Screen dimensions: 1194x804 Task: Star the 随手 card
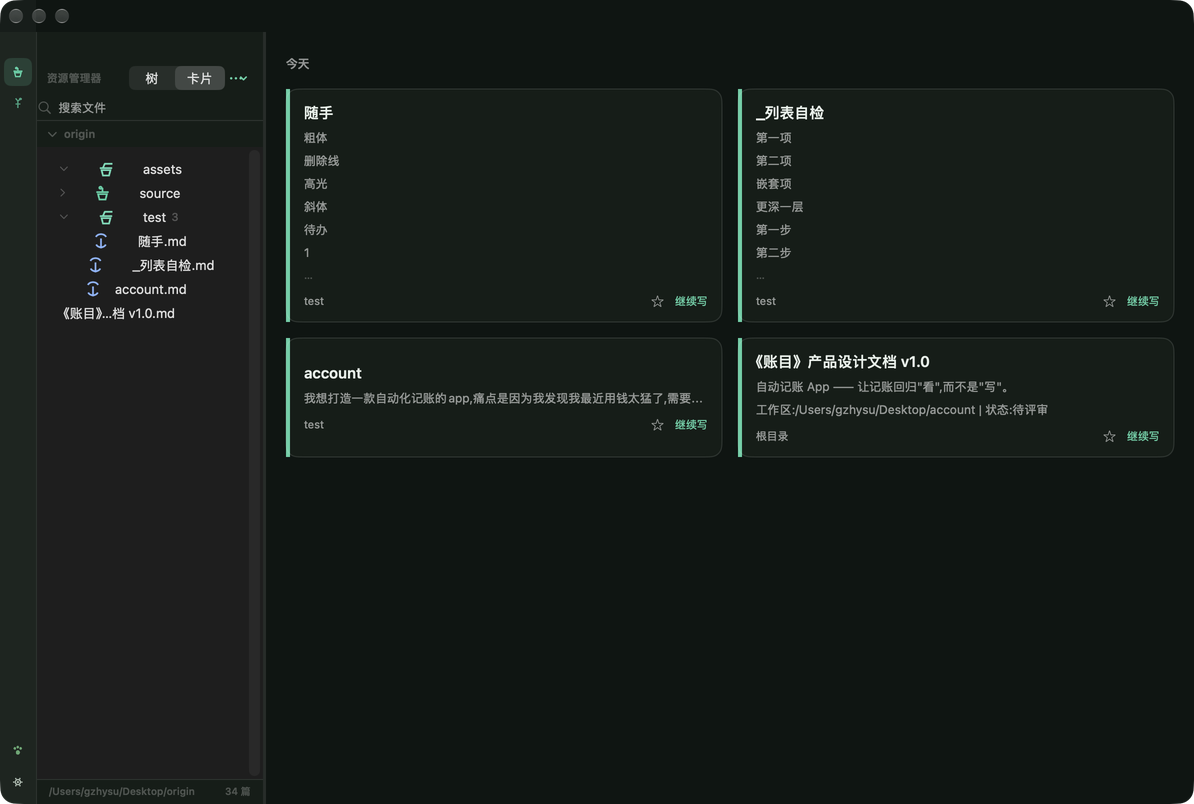pos(657,302)
